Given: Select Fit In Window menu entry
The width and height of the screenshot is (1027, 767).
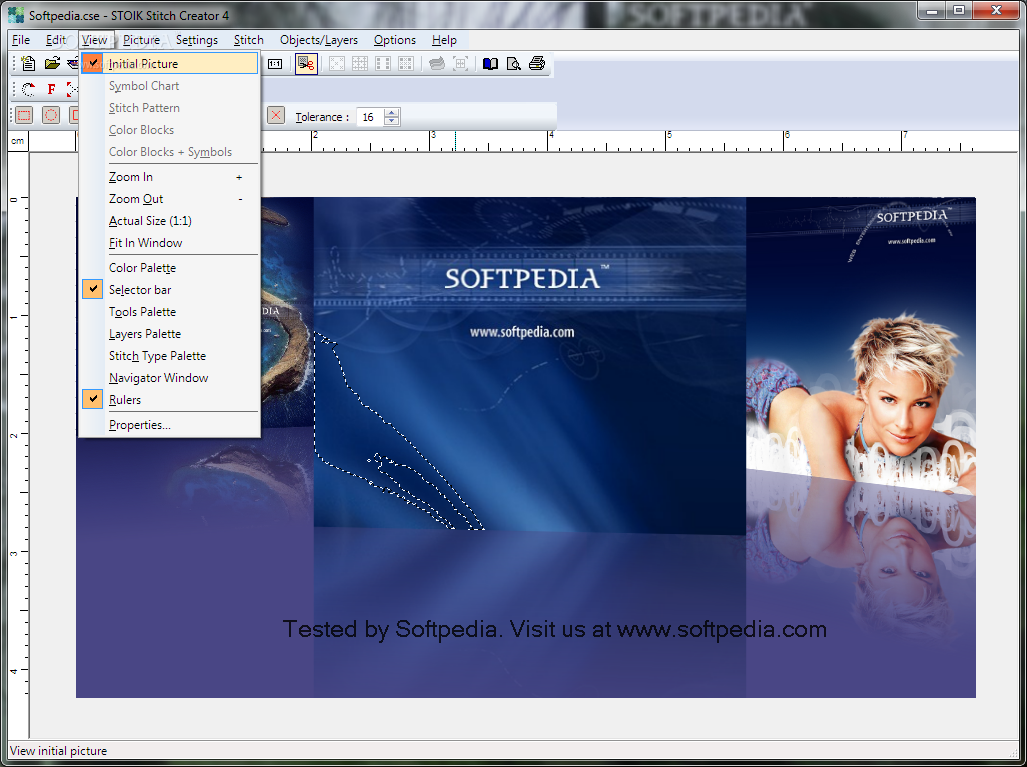Looking at the screenshot, I should 169,243.
